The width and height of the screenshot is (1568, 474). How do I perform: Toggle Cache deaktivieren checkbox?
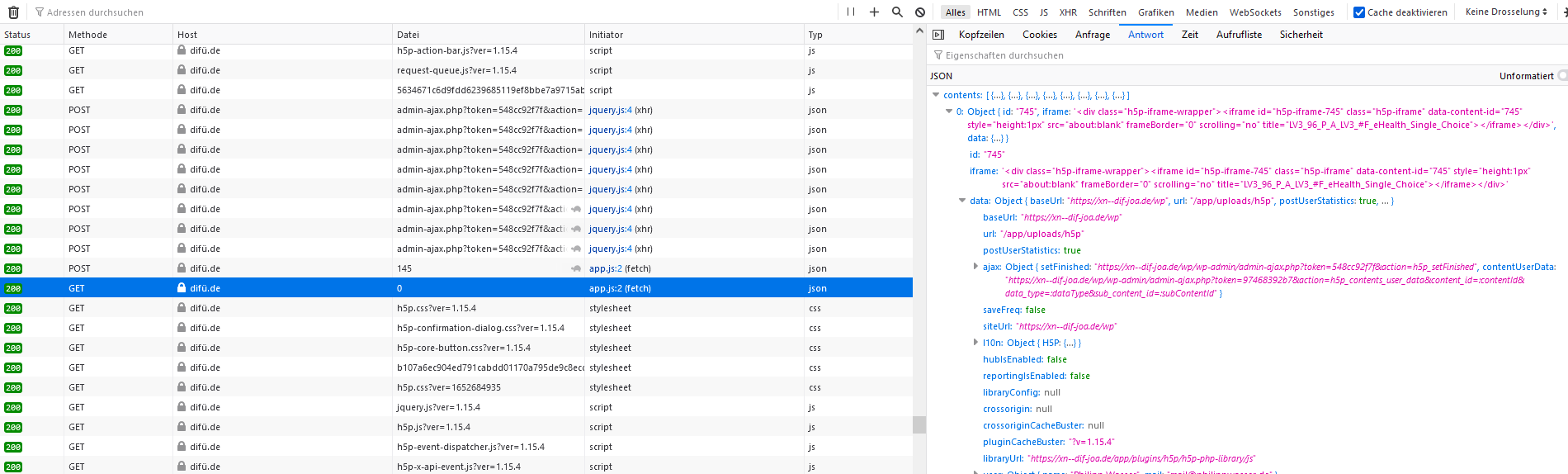pyautogui.click(x=1359, y=12)
